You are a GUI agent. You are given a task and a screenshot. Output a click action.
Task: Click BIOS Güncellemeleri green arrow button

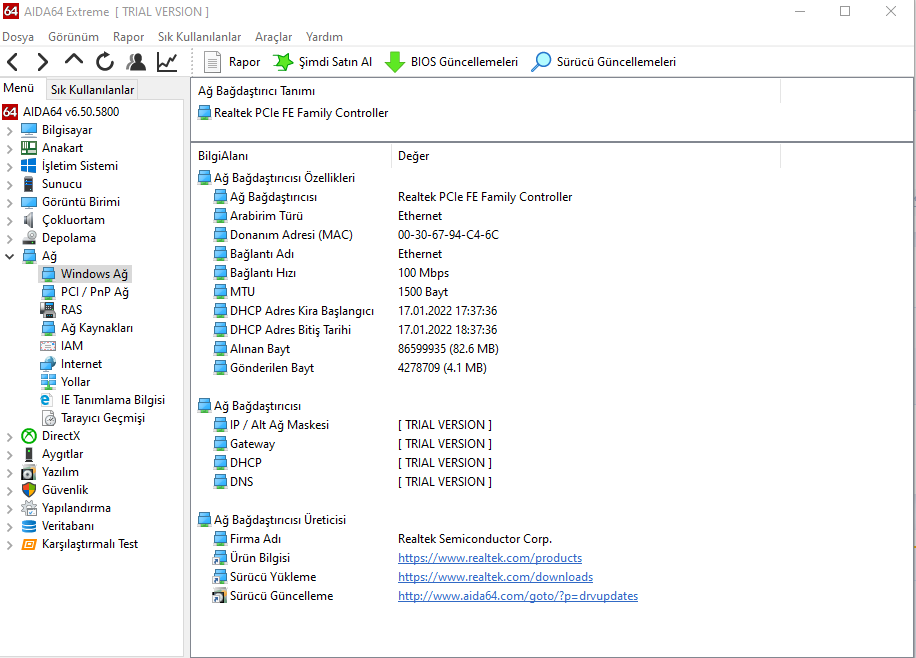451,62
